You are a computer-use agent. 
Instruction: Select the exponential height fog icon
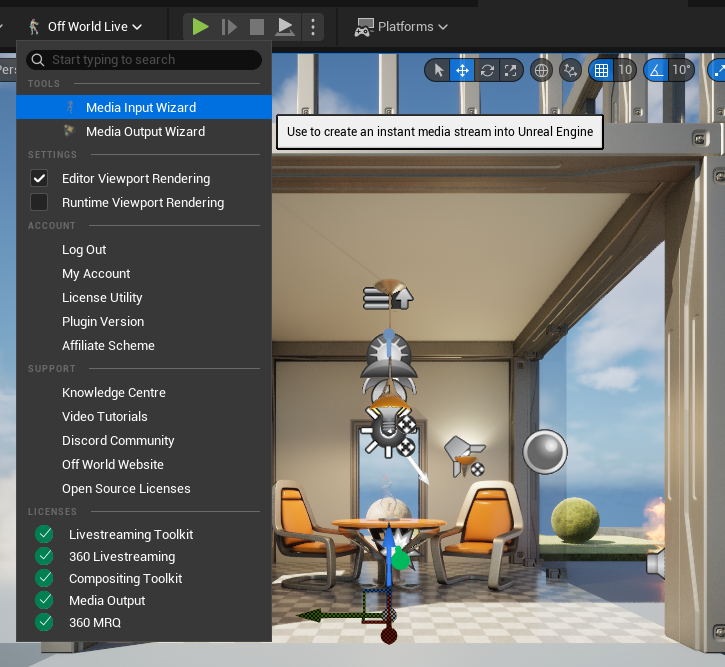click(x=387, y=298)
